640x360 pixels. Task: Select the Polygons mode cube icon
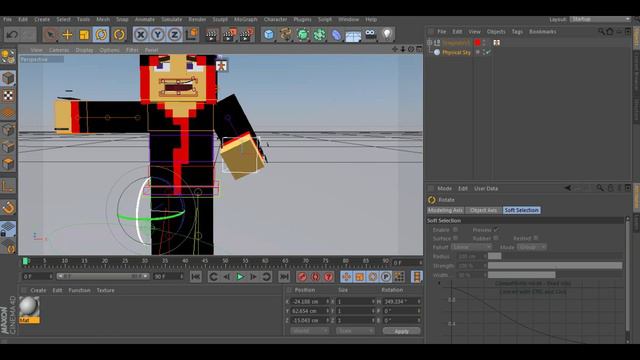click(x=8, y=164)
